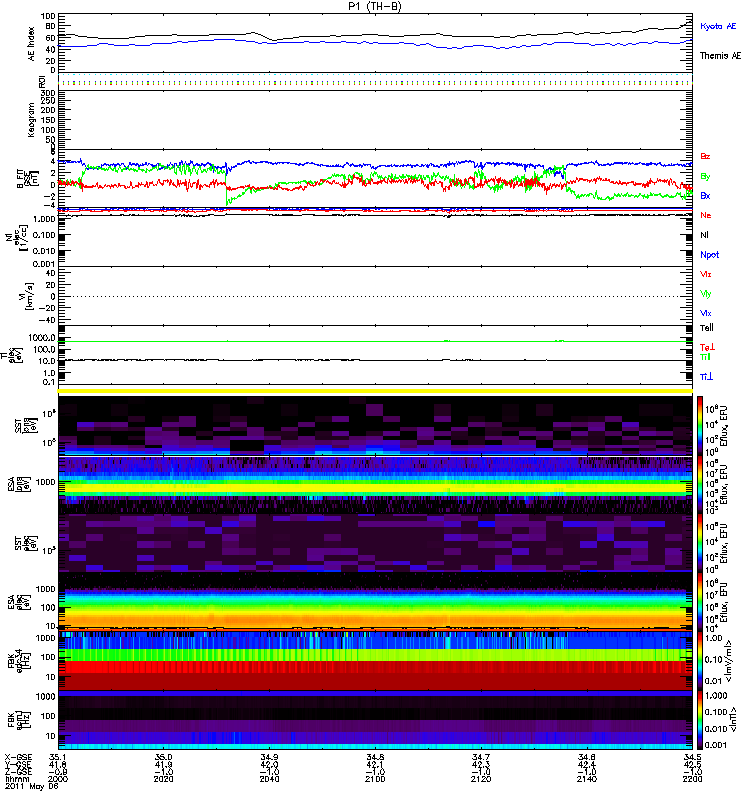Click the SST electrons color bar
This screenshot has width=750, height=800.
coord(700,543)
